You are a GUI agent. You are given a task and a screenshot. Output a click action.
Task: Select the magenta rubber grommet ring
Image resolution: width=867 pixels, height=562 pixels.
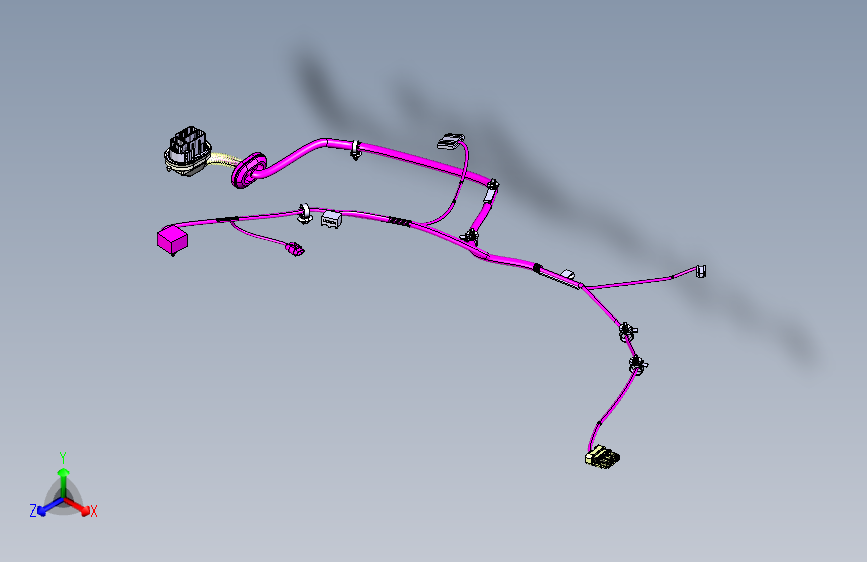tap(248, 170)
